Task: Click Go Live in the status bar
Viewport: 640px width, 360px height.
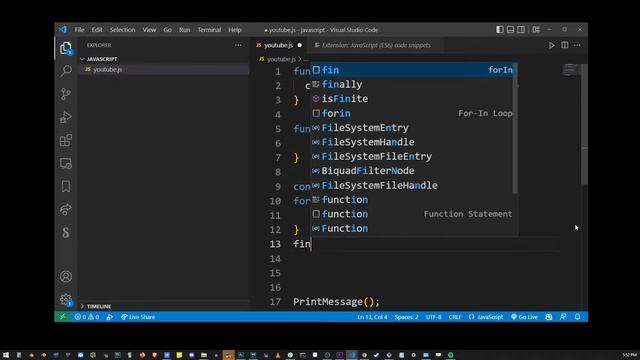Action: click(524, 317)
